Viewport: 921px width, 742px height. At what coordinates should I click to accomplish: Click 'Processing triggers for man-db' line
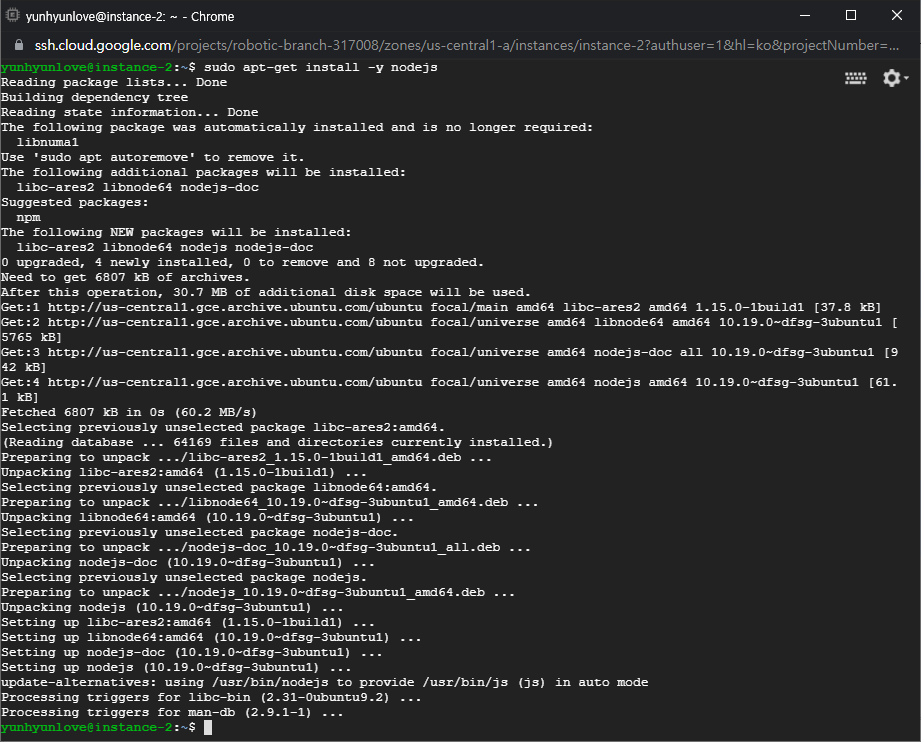click(x=172, y=713)
